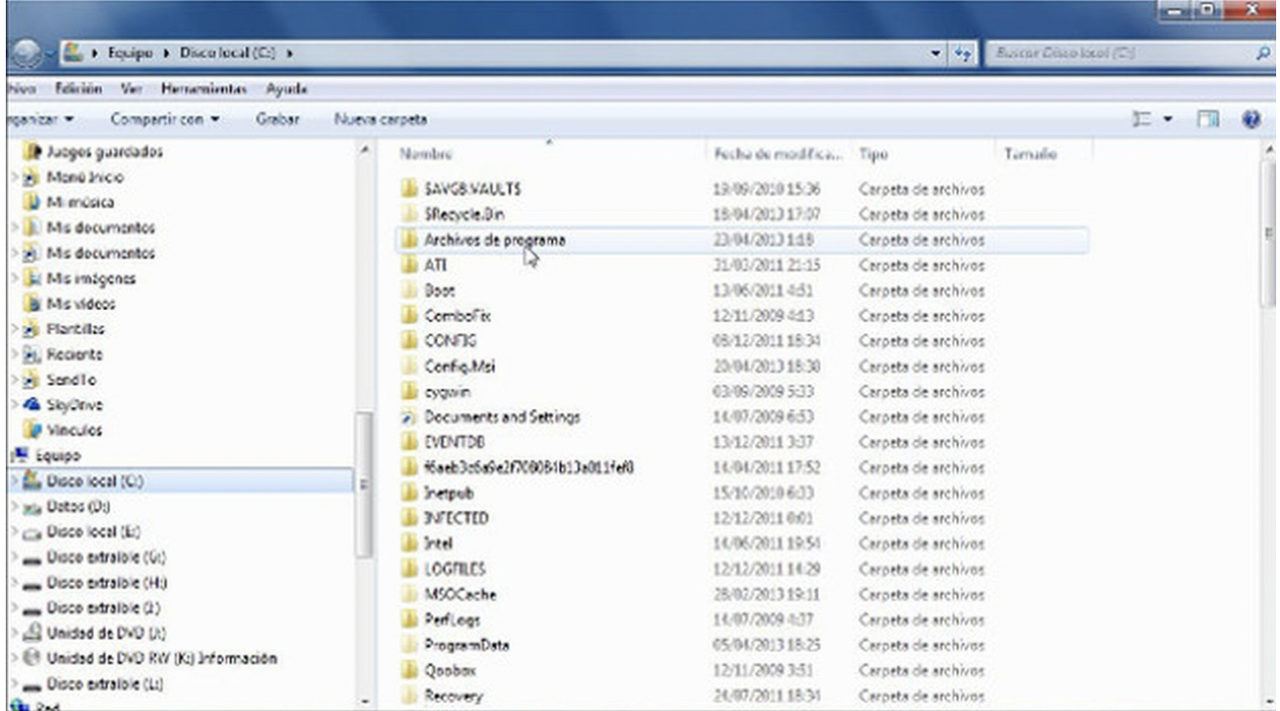Expand the Datos (D:) tree node
Image resolution: width=1280 pixels, height=711 pixels.
click(x=13, y=507)
